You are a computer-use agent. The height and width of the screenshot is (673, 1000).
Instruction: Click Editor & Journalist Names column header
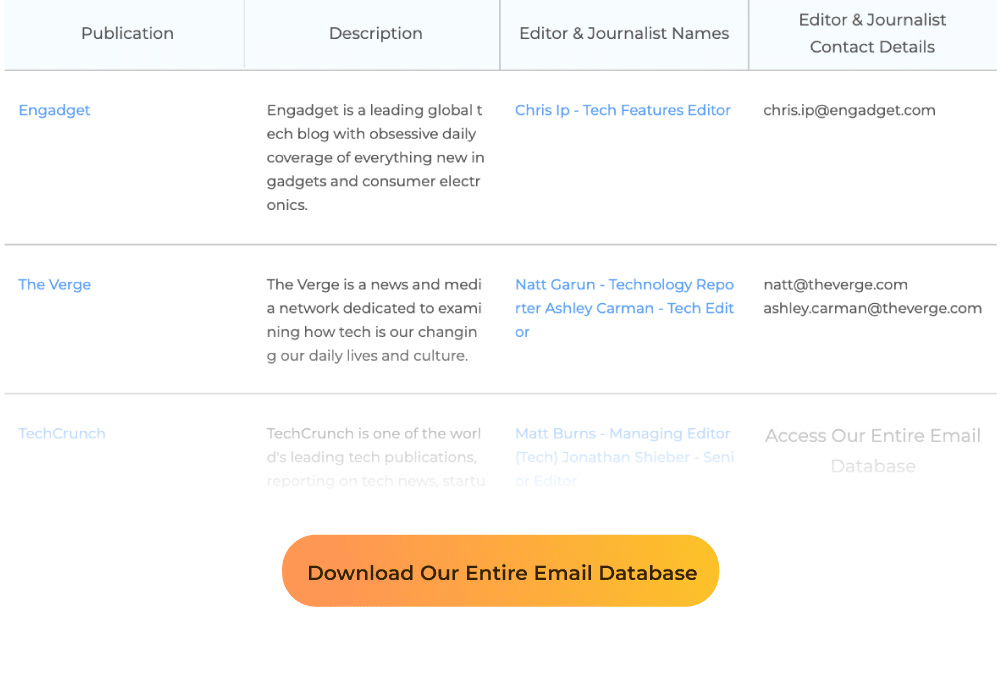(x=624, y=33)
